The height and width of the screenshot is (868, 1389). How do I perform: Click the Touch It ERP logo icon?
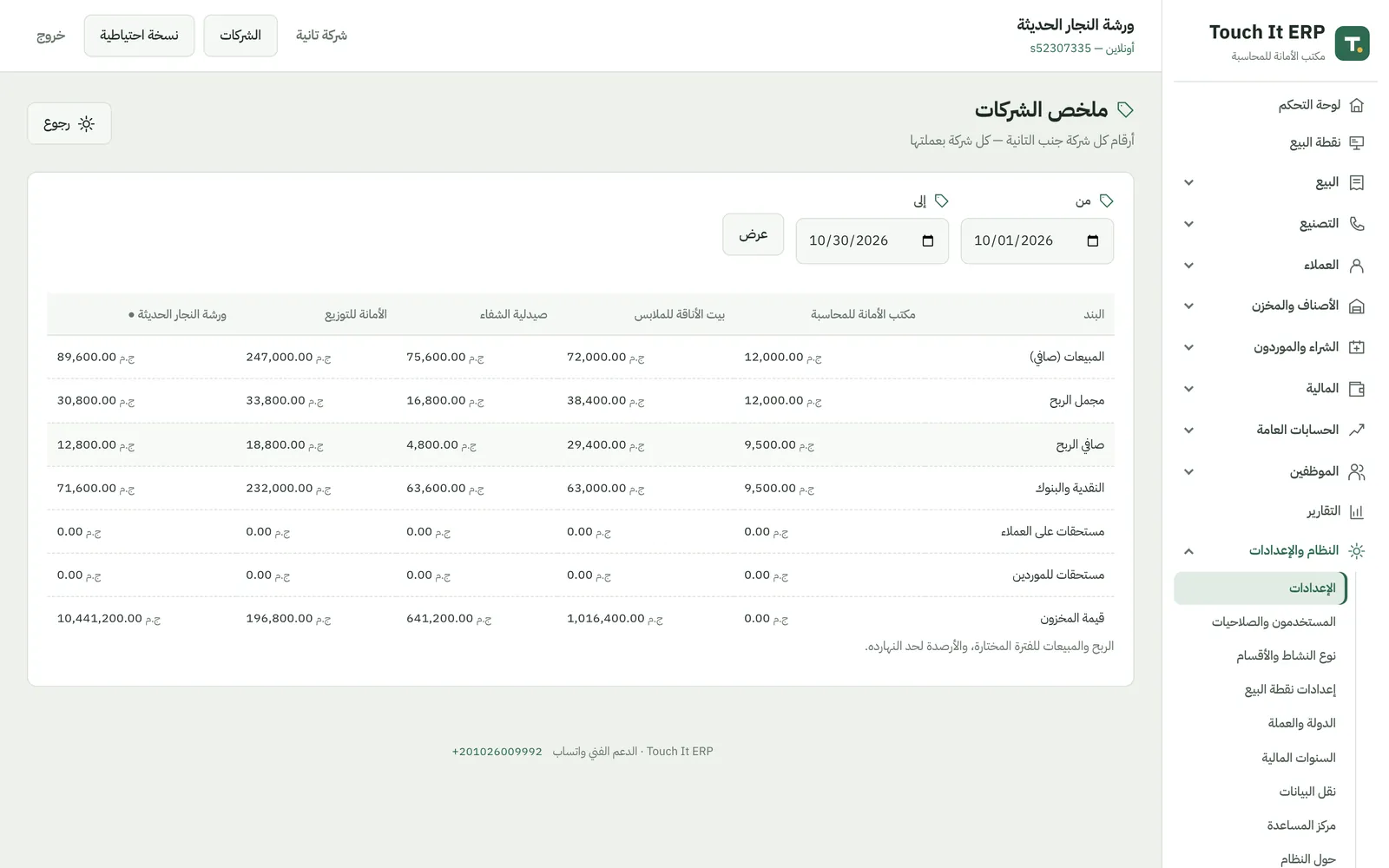[x=1352, y=43]
